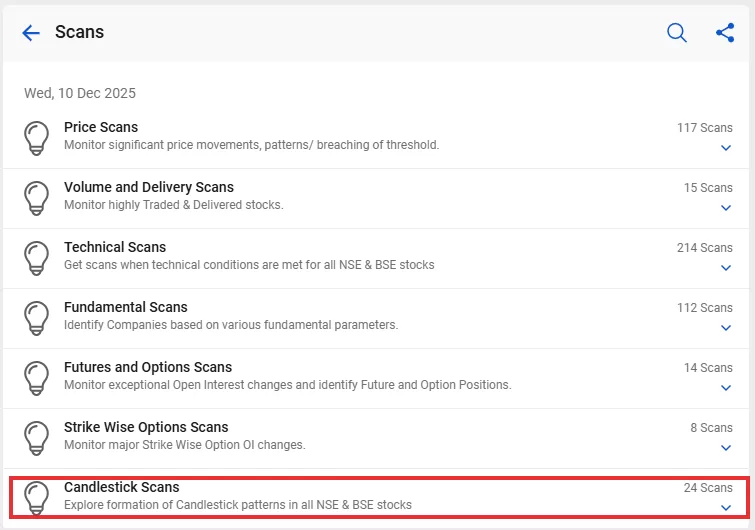
Task: Expand the Technical Scans chevron
Action: 726,268
